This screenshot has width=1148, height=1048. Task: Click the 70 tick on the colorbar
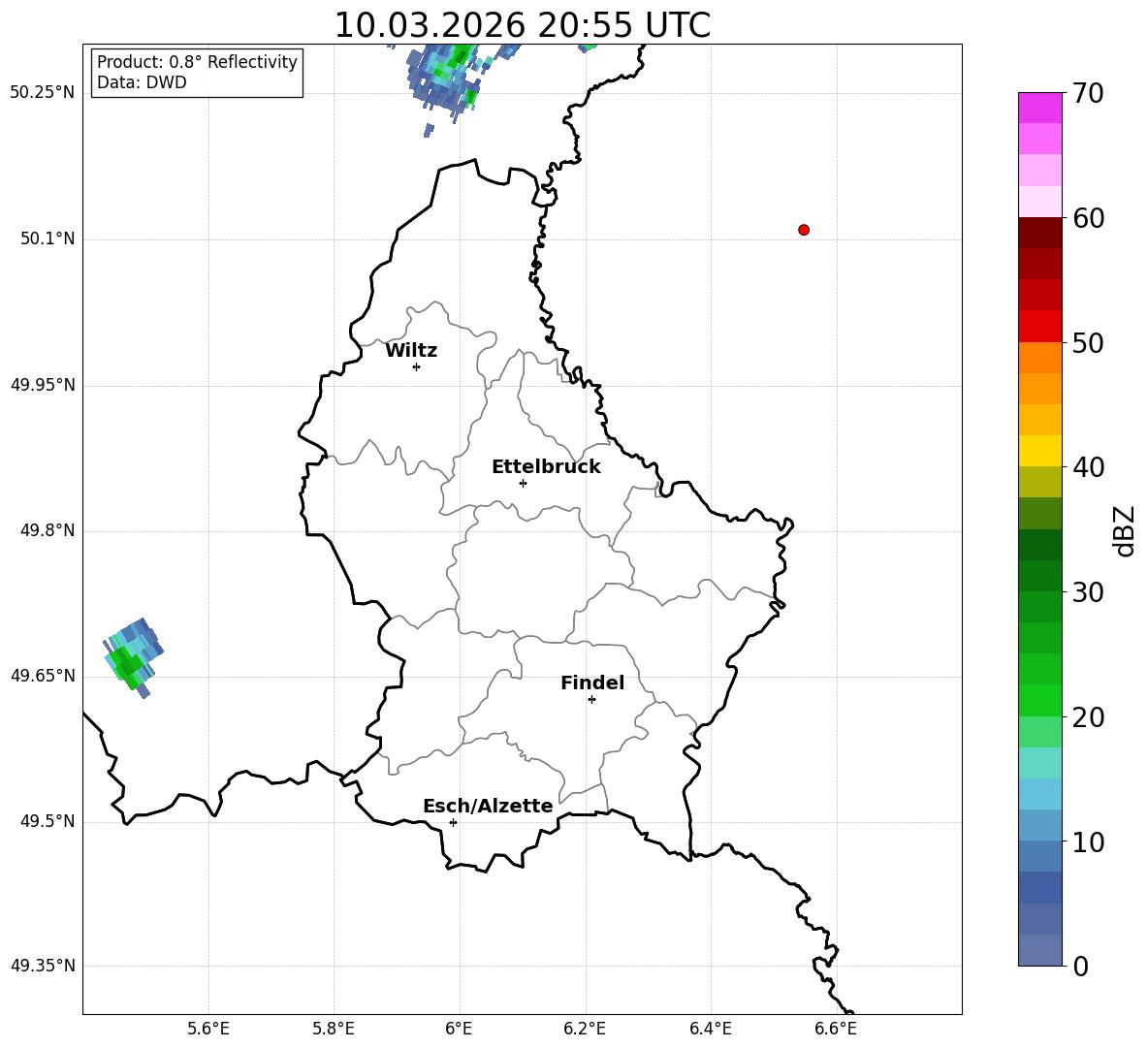1088,94
